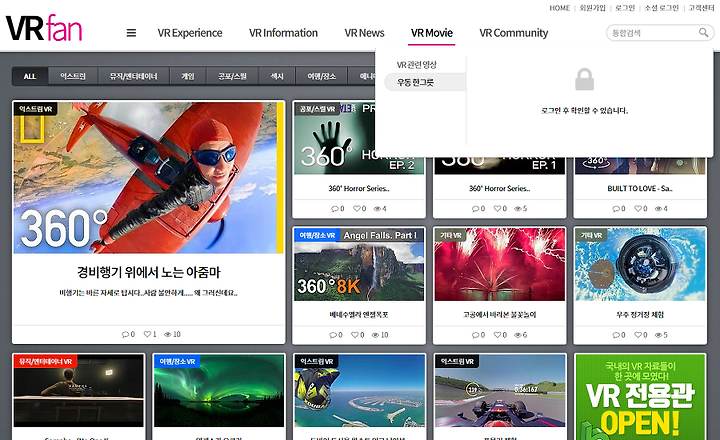Image resolution: width=720 pixels, height=440 pixels.
Task: Open the Horror EP. 2 hand thumbnail
Action: tap(359, 138)
